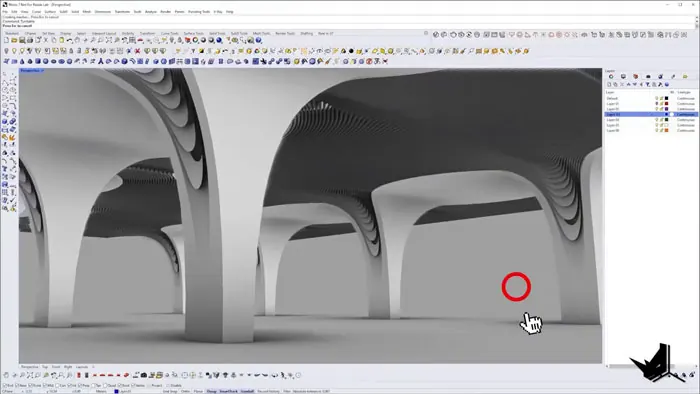
Task: Click the Undo arrow icon
Action: [69, 40]
